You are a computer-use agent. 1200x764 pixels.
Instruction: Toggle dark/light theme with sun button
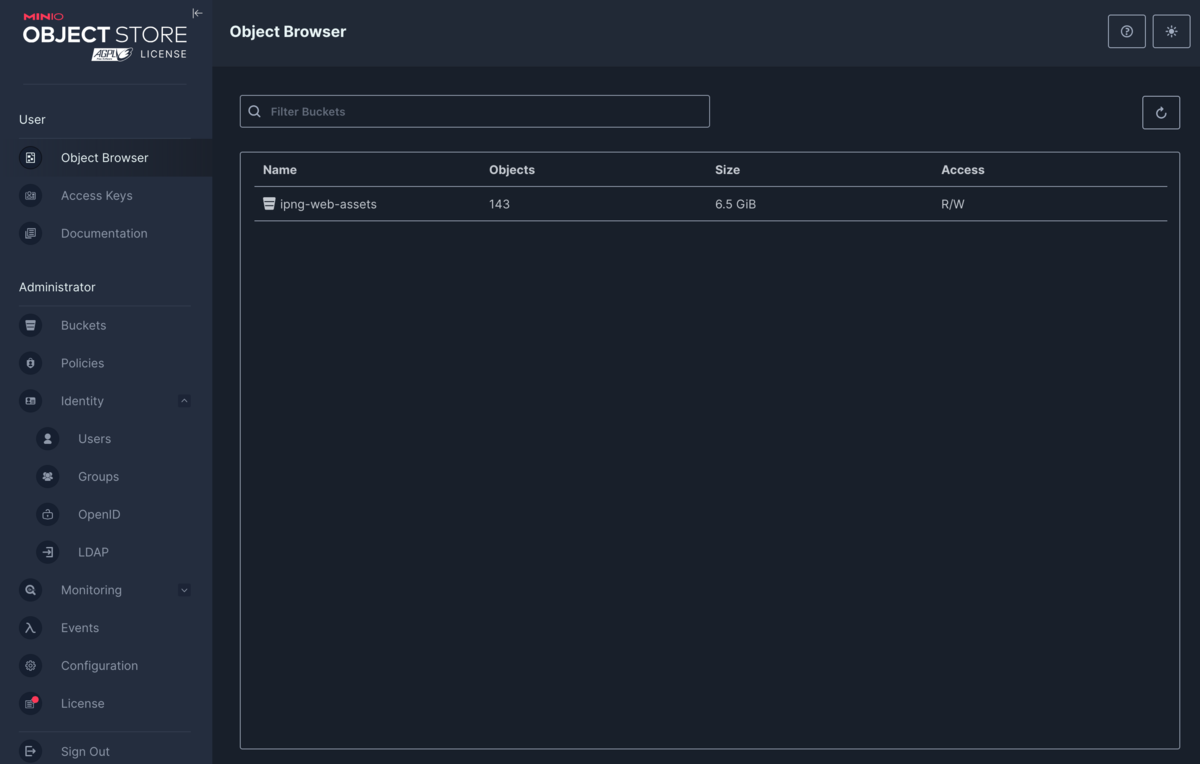[x=1171, y=32]
